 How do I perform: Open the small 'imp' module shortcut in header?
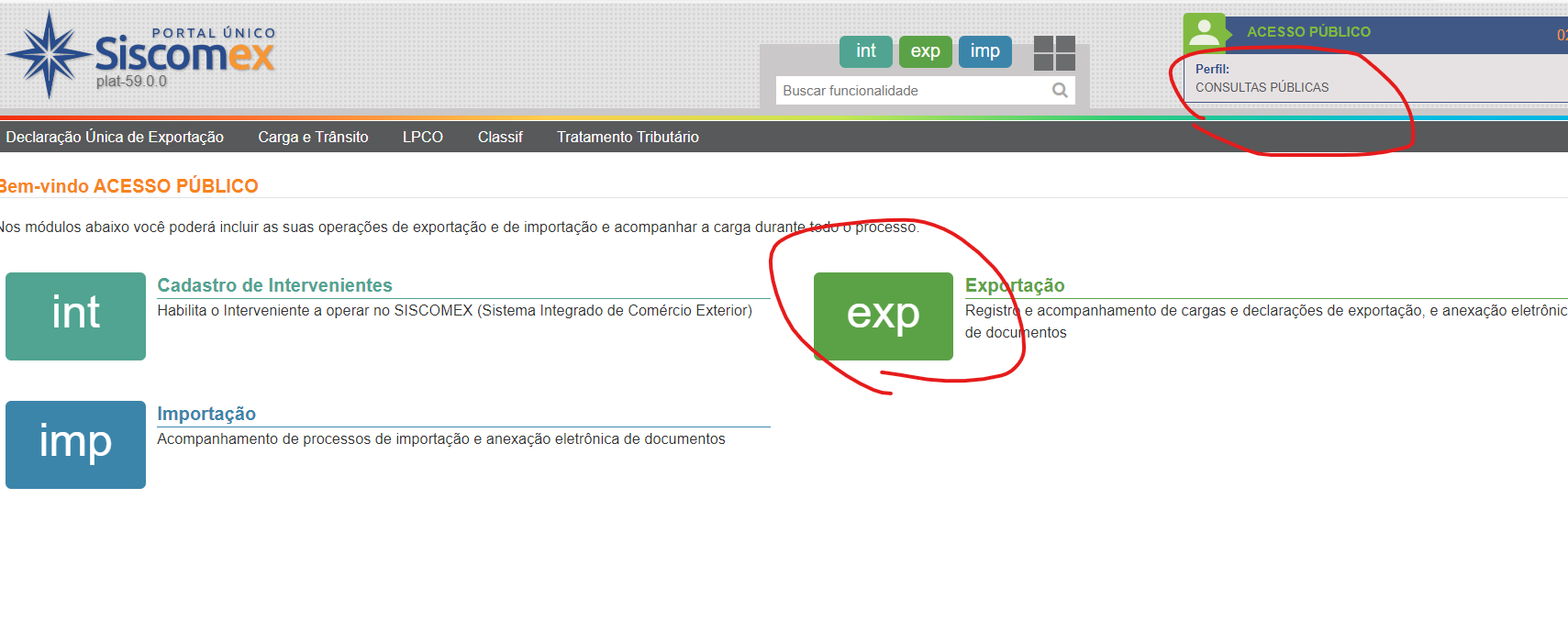pyautogui.click(x=985, y=51)
